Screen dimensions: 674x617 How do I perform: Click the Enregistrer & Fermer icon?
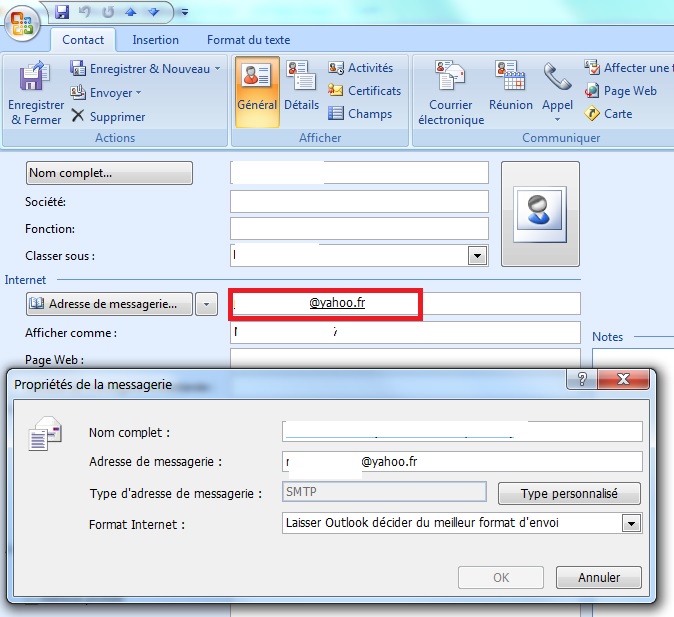pyautogui.click(x=34, y=76)
